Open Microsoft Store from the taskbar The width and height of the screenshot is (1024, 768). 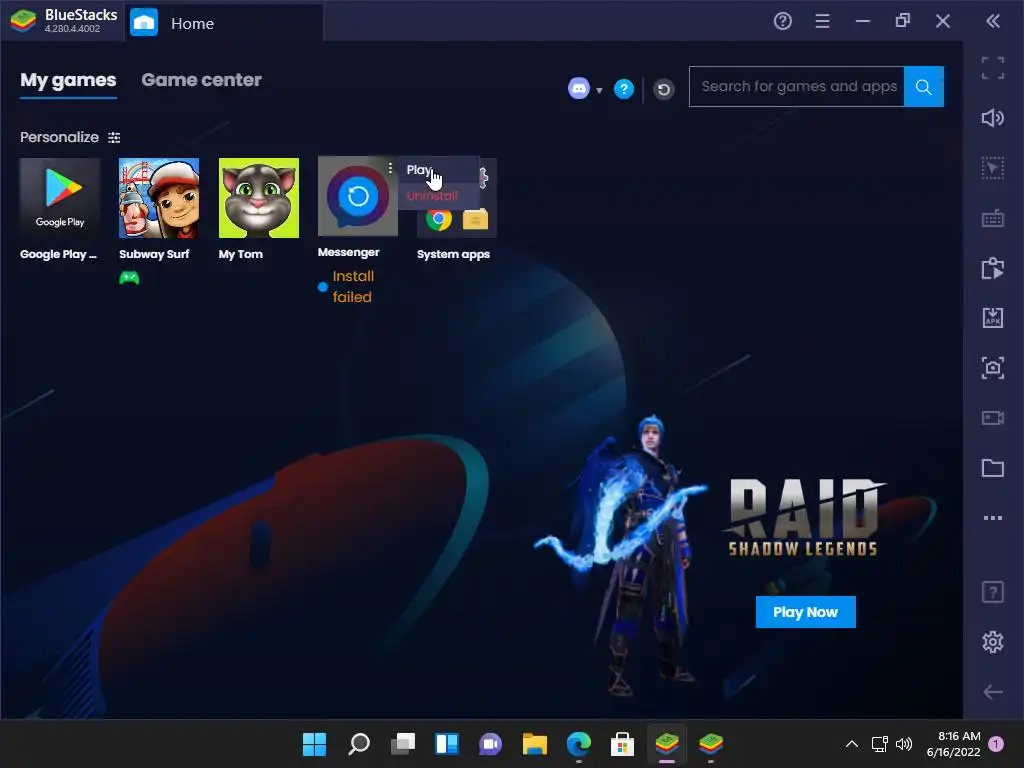coord(622,744)
